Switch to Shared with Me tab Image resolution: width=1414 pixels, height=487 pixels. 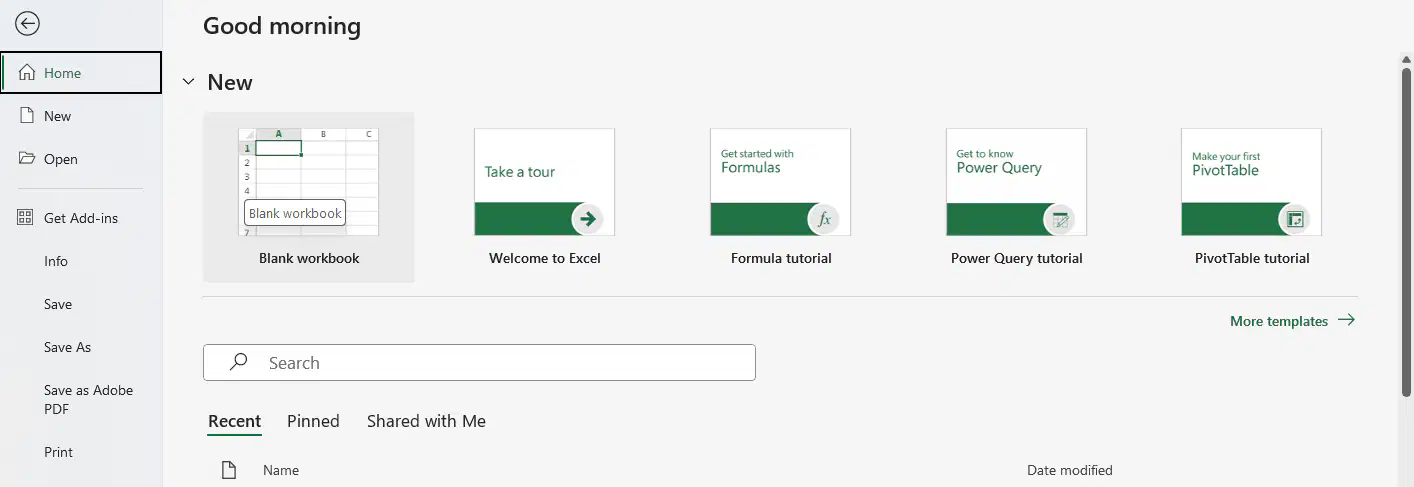pos(426,421)
